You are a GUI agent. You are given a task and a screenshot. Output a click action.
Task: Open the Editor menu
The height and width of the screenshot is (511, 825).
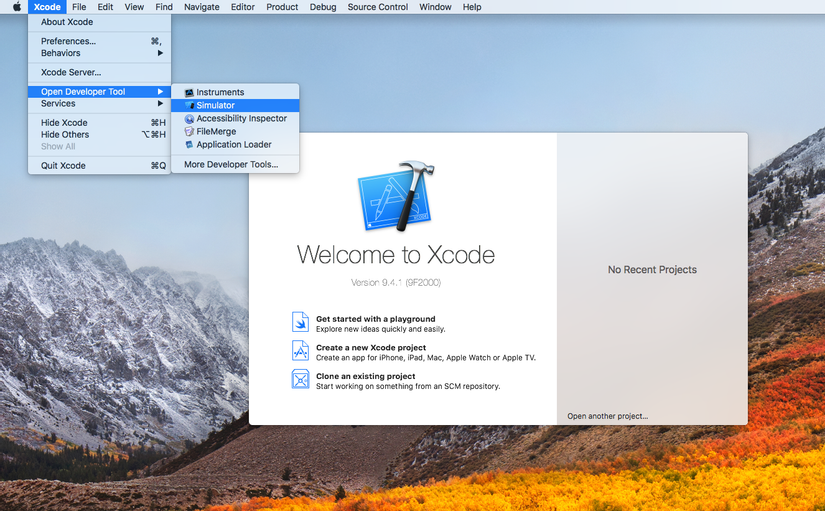pos(243,7)
